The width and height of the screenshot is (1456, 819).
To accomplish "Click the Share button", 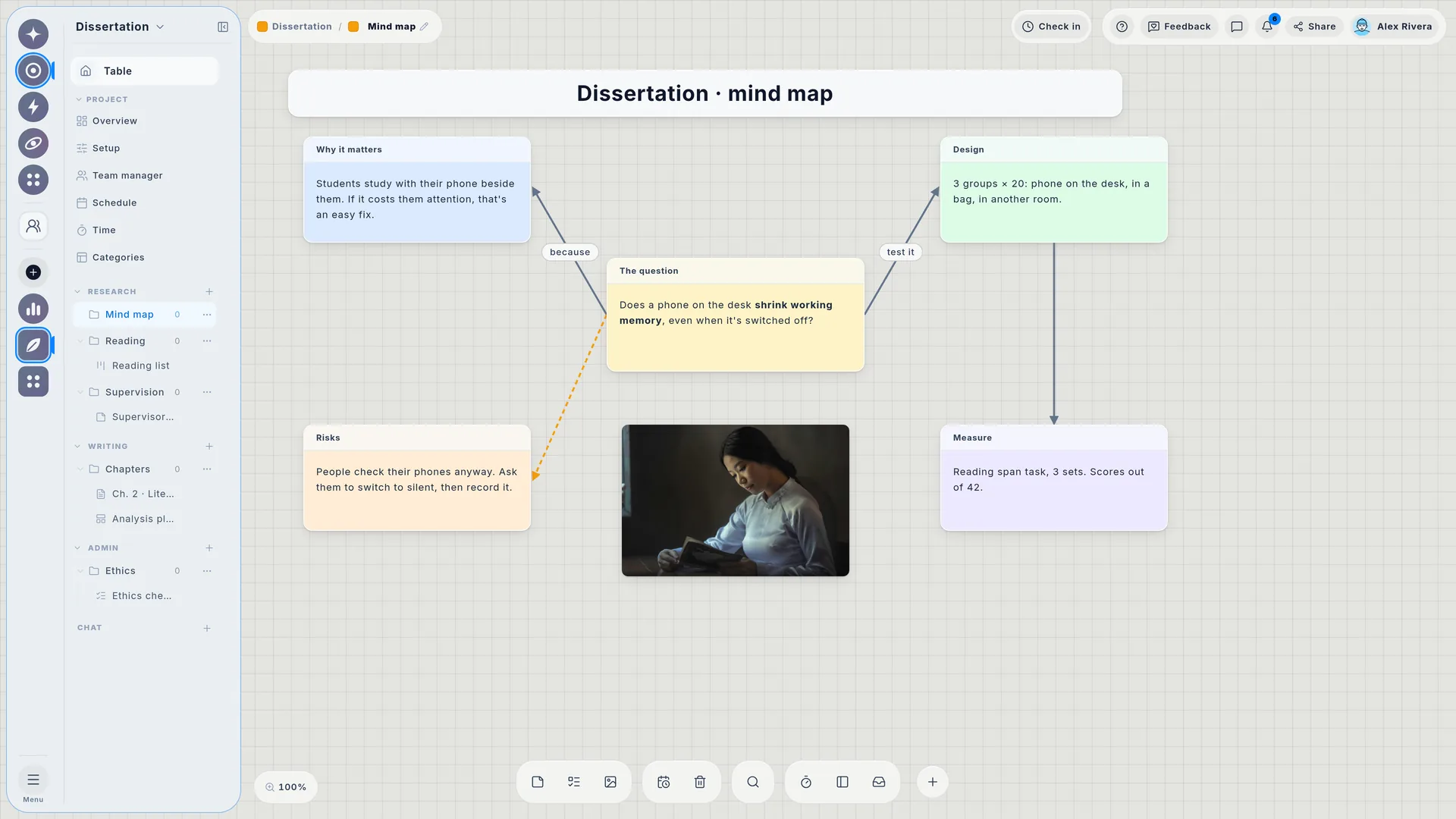I will [x=1315, y=27].
